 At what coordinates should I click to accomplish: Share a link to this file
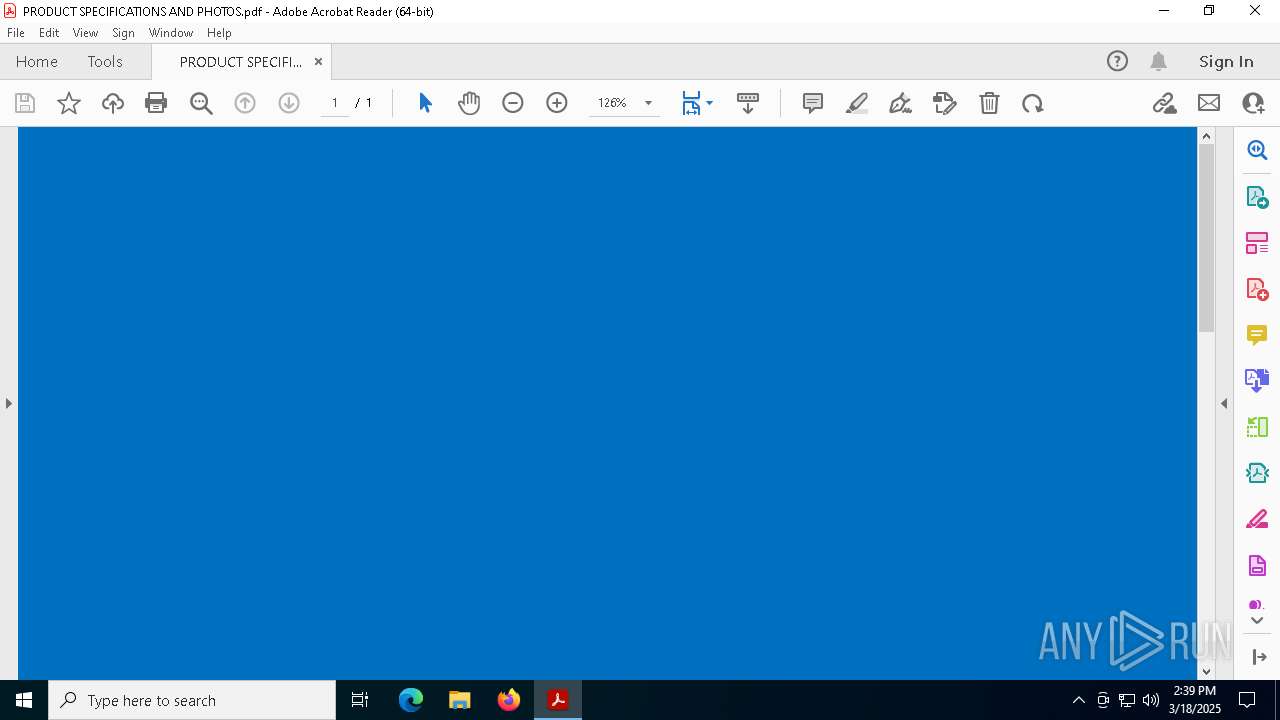click(x=1164, y=103)
